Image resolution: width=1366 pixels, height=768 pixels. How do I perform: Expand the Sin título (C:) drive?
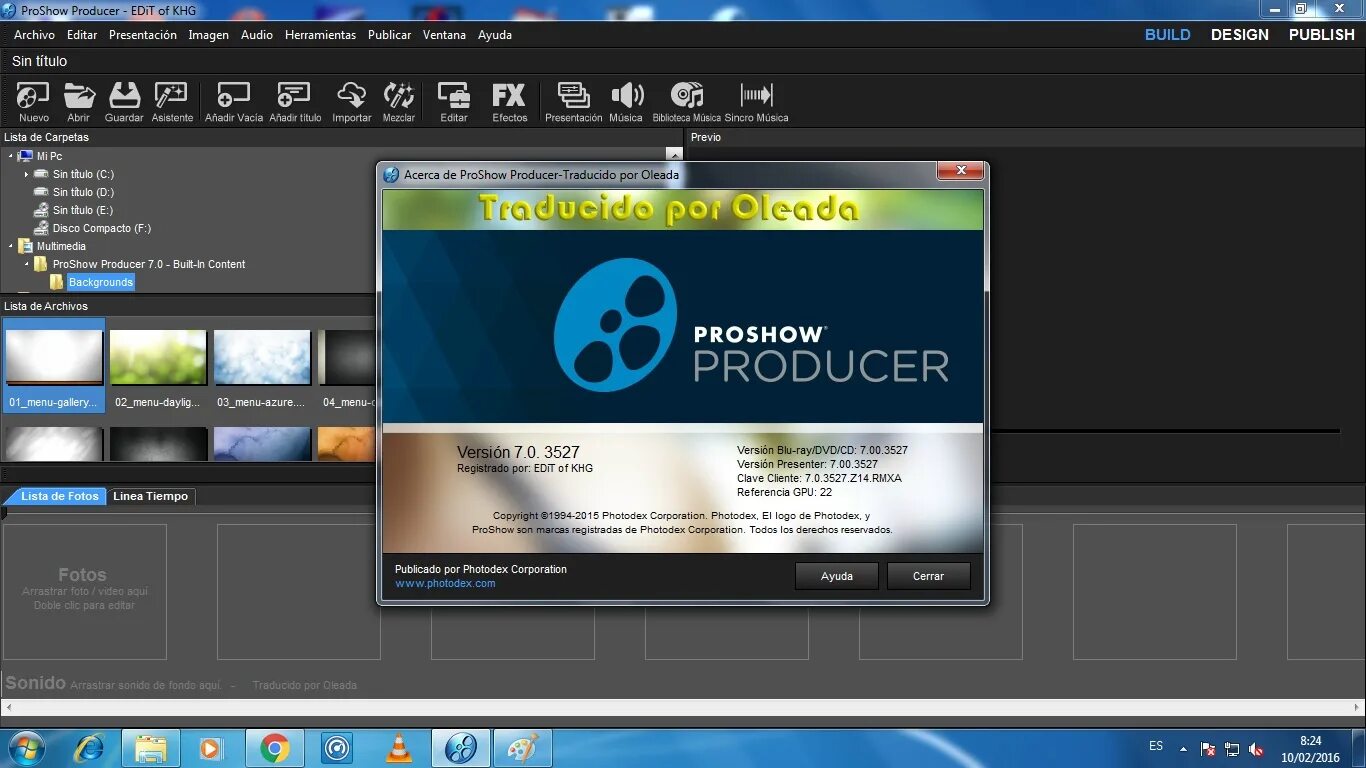coord(27,174)
